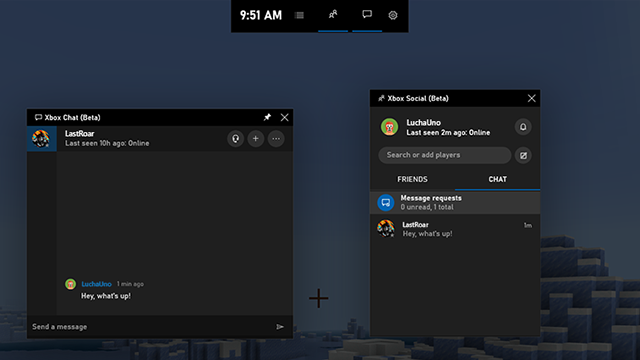Click "Last seen 2m ago: Online" status text
The height and width of the screenshot is (360, 640).
click(448, 133)
